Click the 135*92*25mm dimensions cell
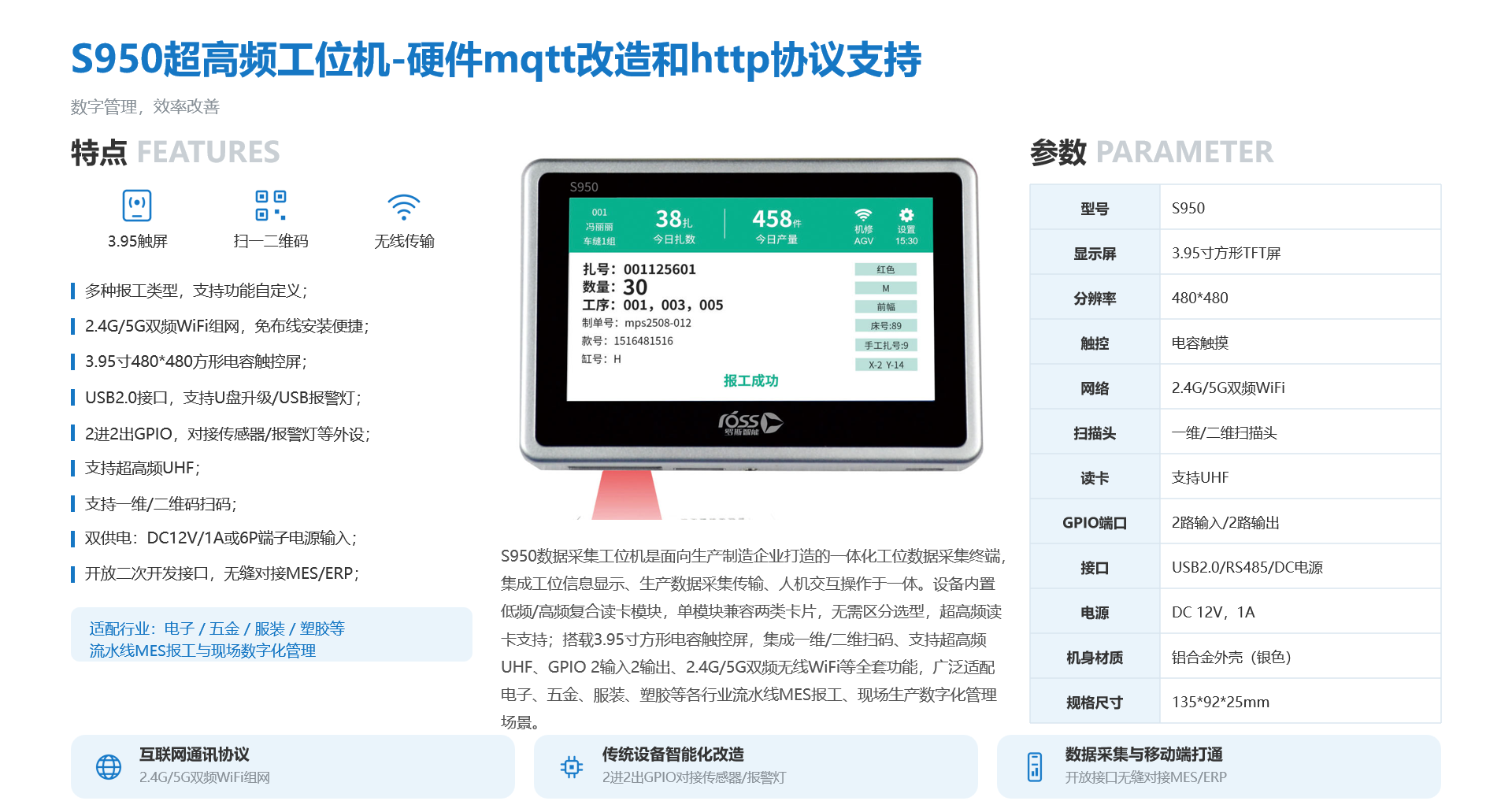 [1300, 702]
